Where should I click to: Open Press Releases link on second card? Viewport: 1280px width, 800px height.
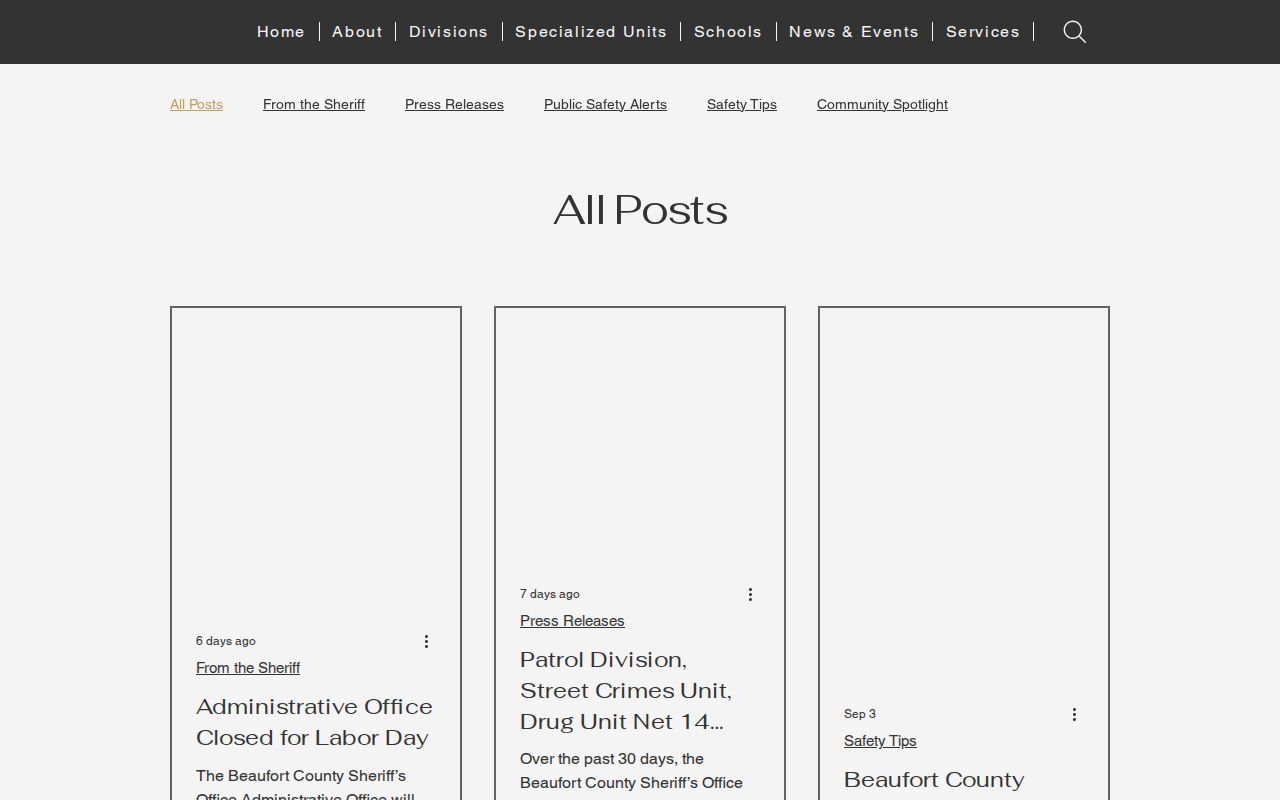tap(572, 621)
